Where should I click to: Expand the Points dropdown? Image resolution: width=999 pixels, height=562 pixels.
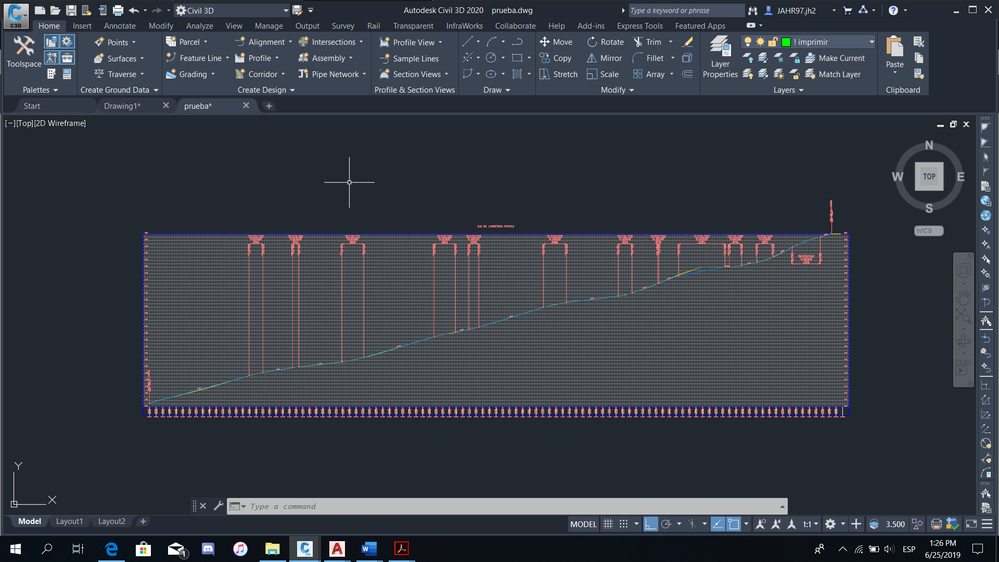coord(134,42)
